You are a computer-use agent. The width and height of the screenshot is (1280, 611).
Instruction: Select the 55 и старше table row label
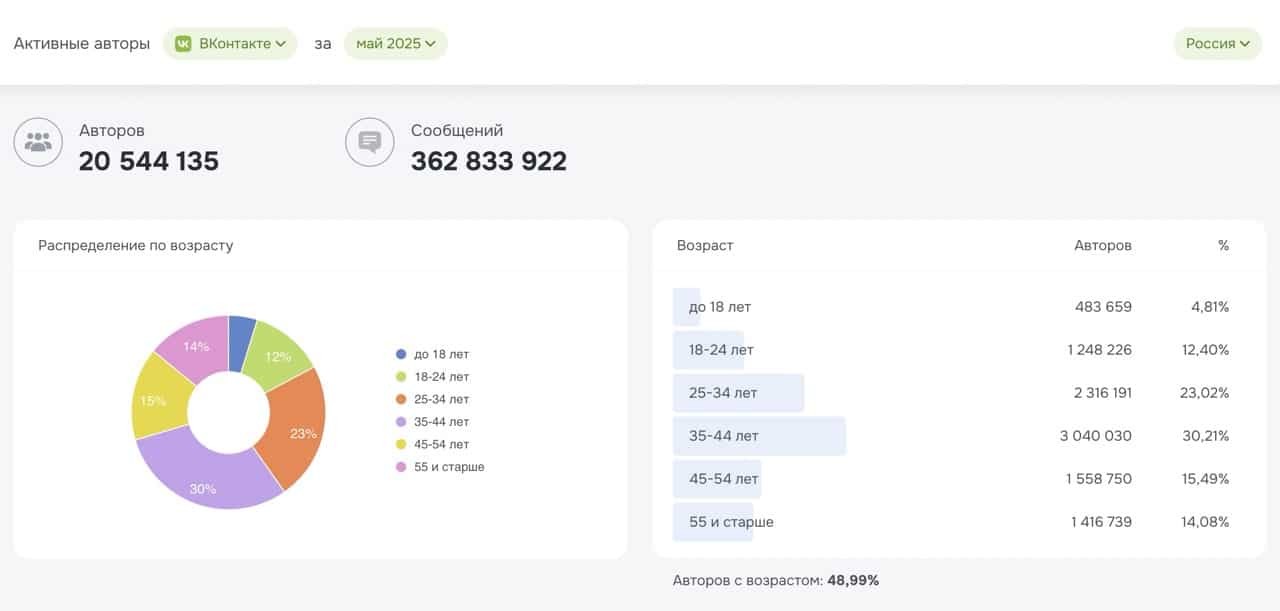731,522
